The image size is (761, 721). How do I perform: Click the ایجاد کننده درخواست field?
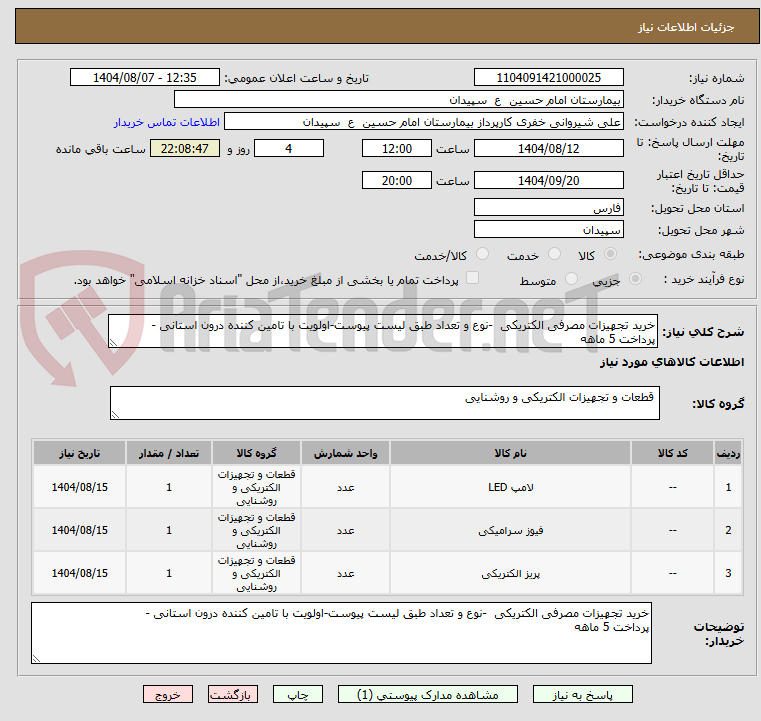(424, 122)
